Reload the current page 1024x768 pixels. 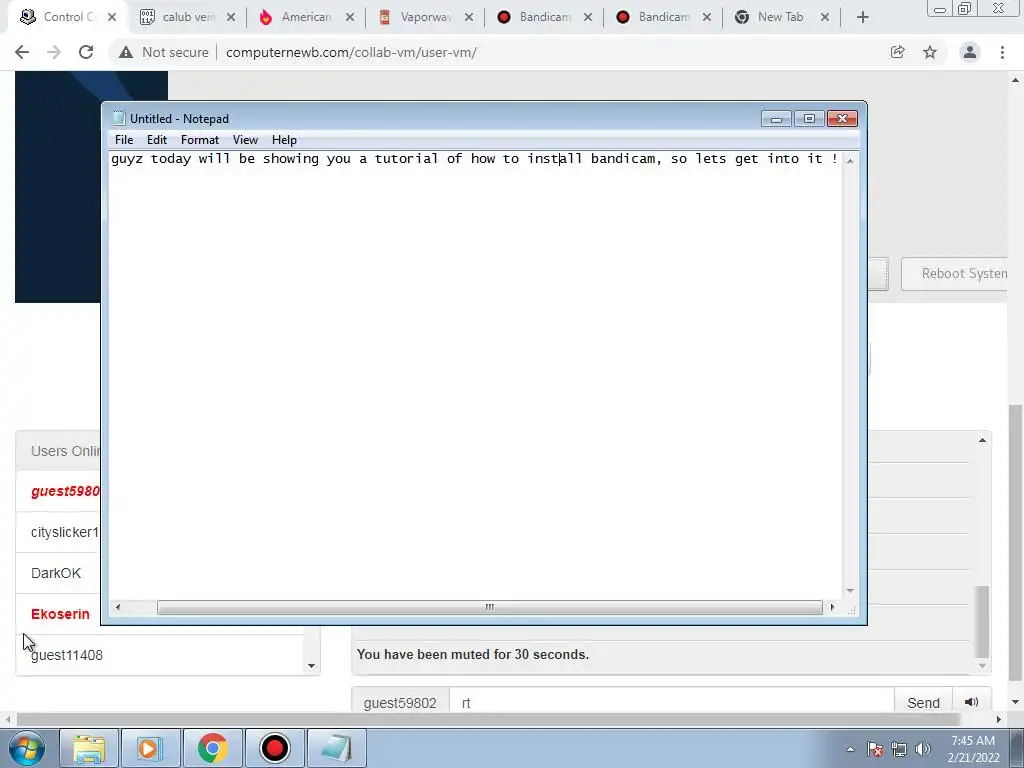click(x=86, y=52)
